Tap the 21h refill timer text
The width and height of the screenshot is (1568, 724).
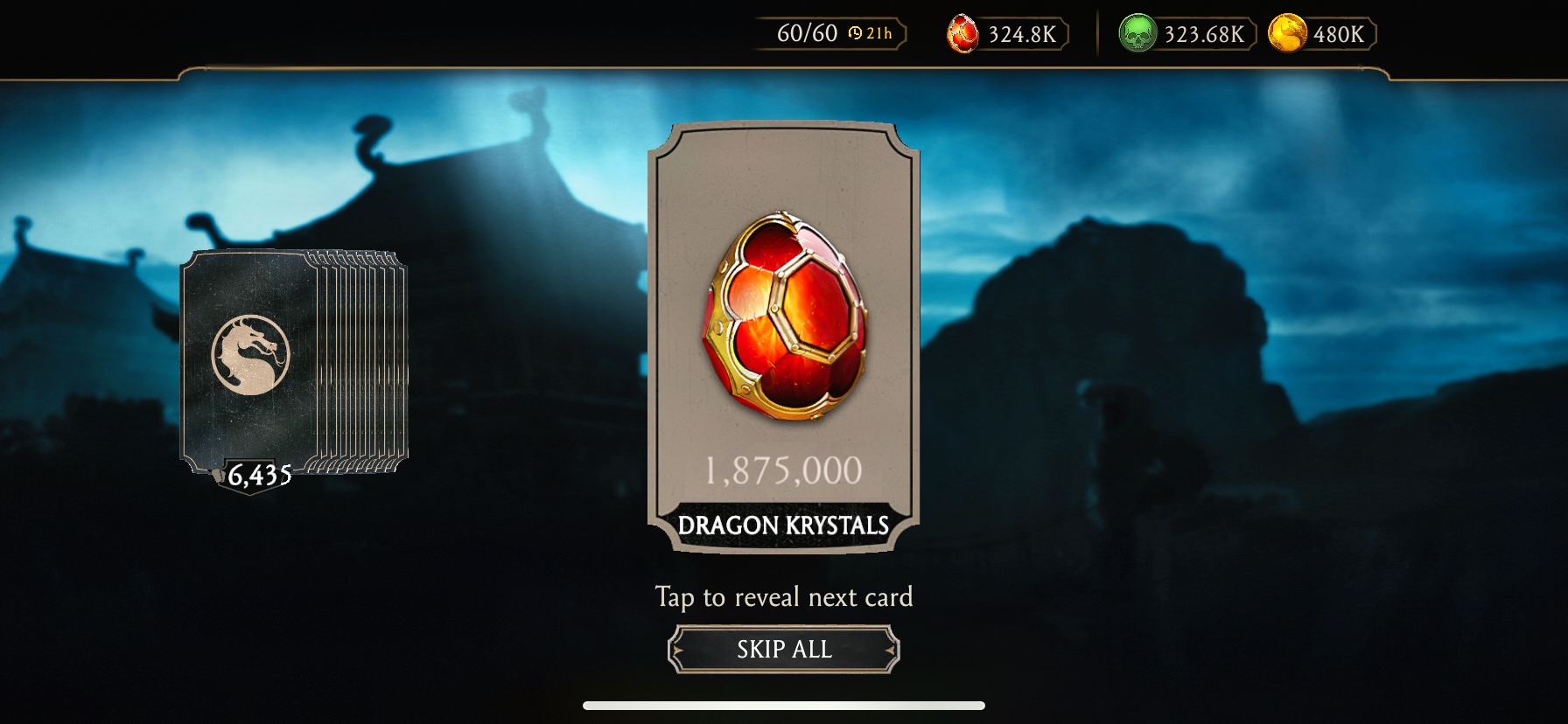click(879, 33)
